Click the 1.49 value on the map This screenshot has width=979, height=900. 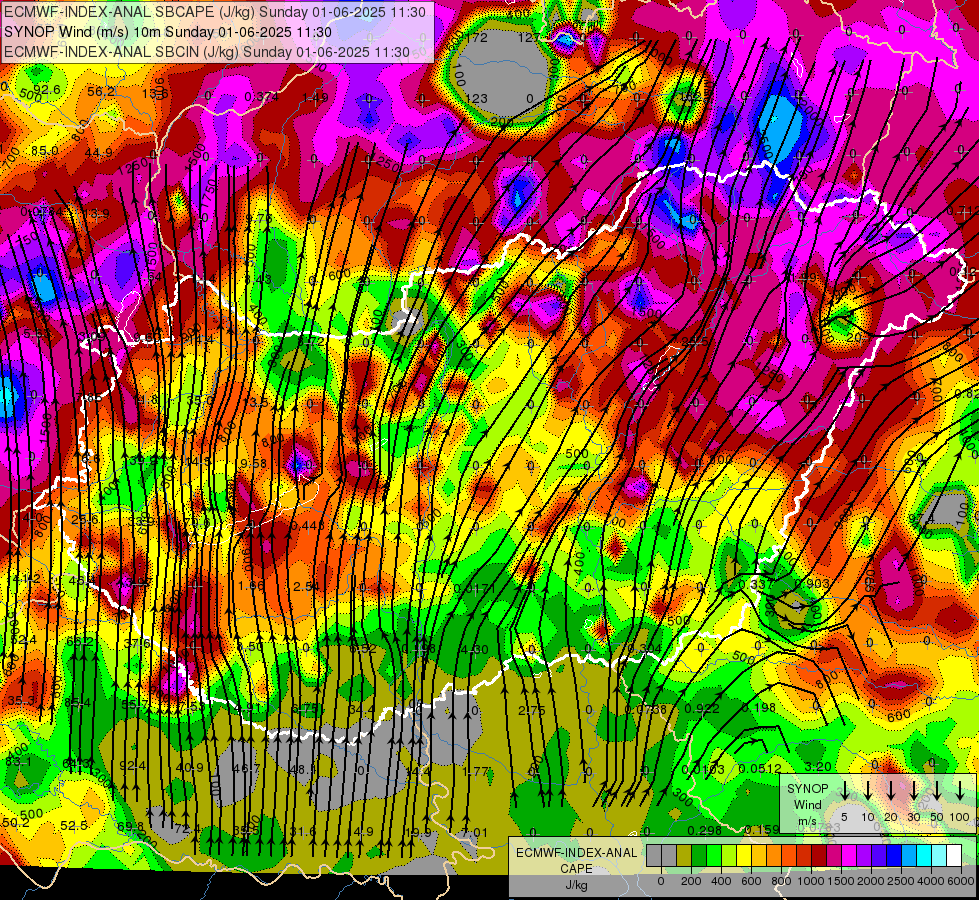(x=315, y=97)
